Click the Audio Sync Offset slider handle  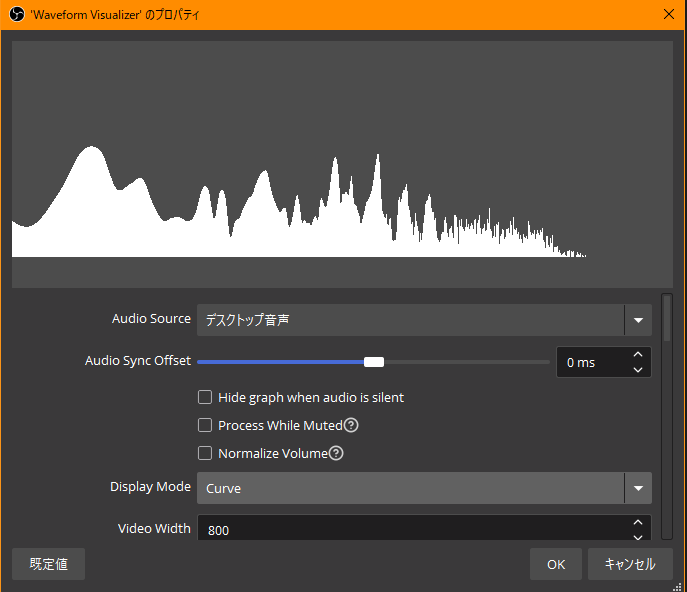(x=374, y=362)
